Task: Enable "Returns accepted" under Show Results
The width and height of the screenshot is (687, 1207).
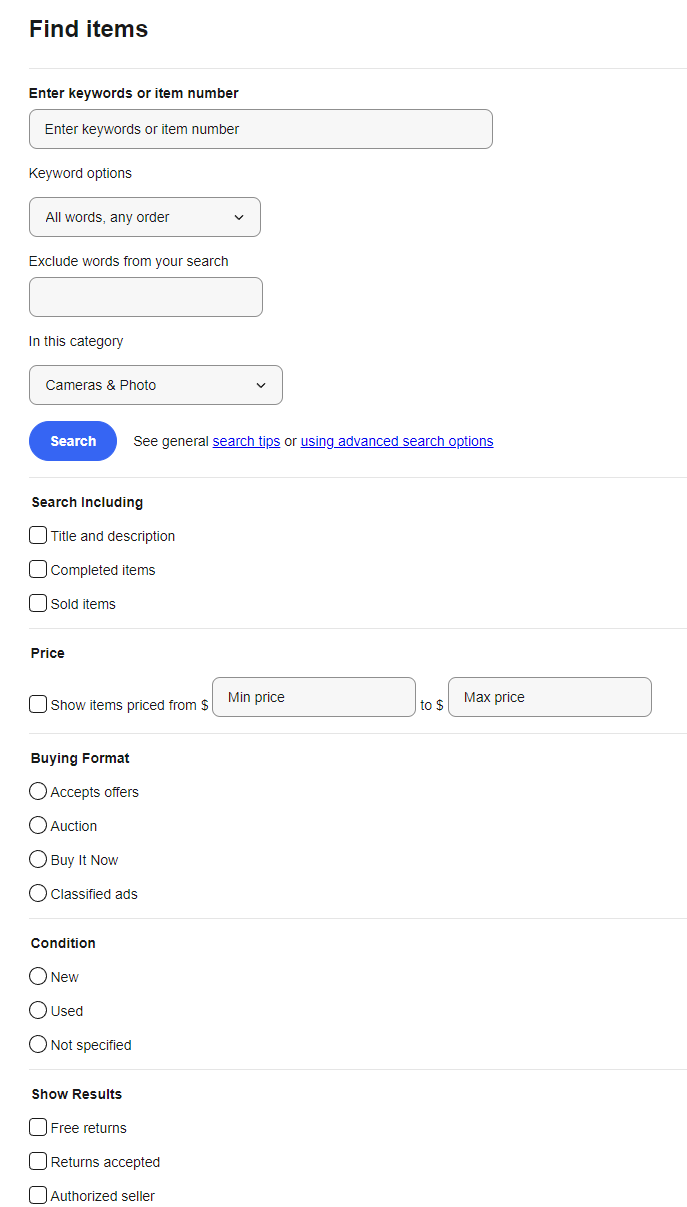Action: [x=37, y=1161]
